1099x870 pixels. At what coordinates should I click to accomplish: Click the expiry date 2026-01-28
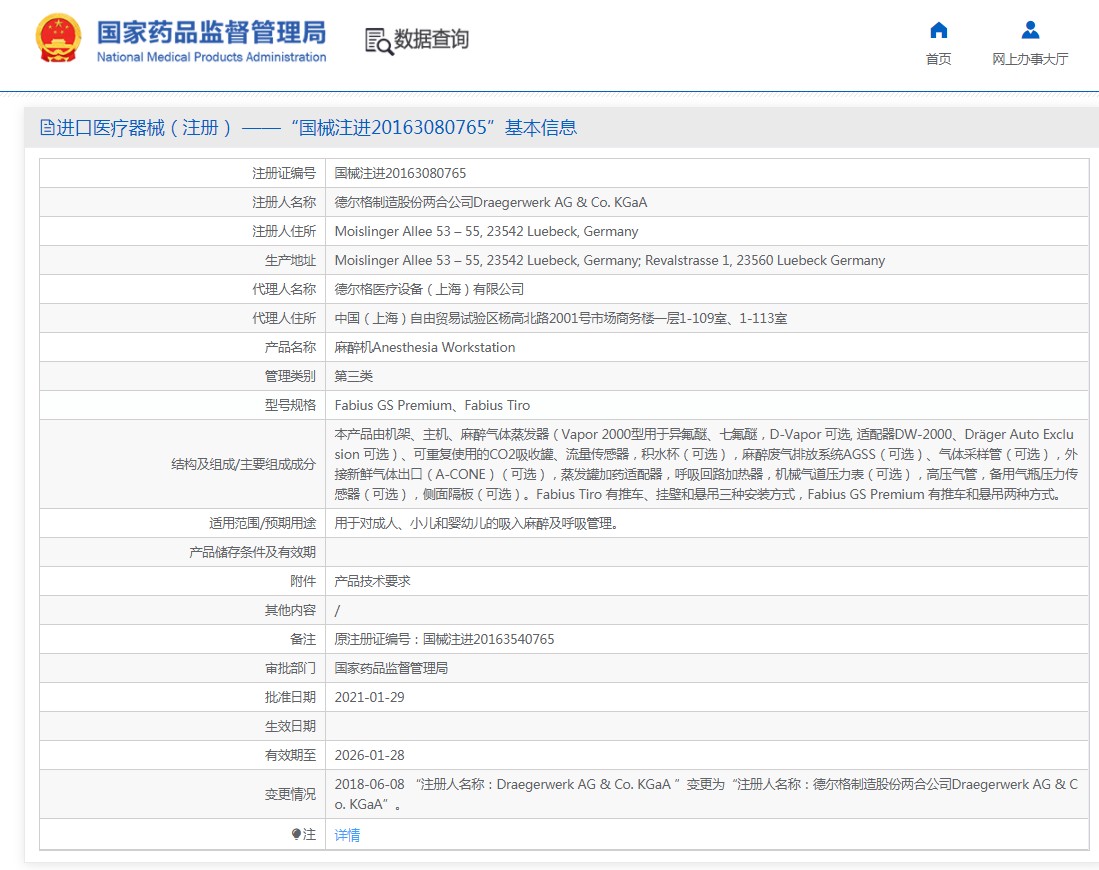[369, 755]
